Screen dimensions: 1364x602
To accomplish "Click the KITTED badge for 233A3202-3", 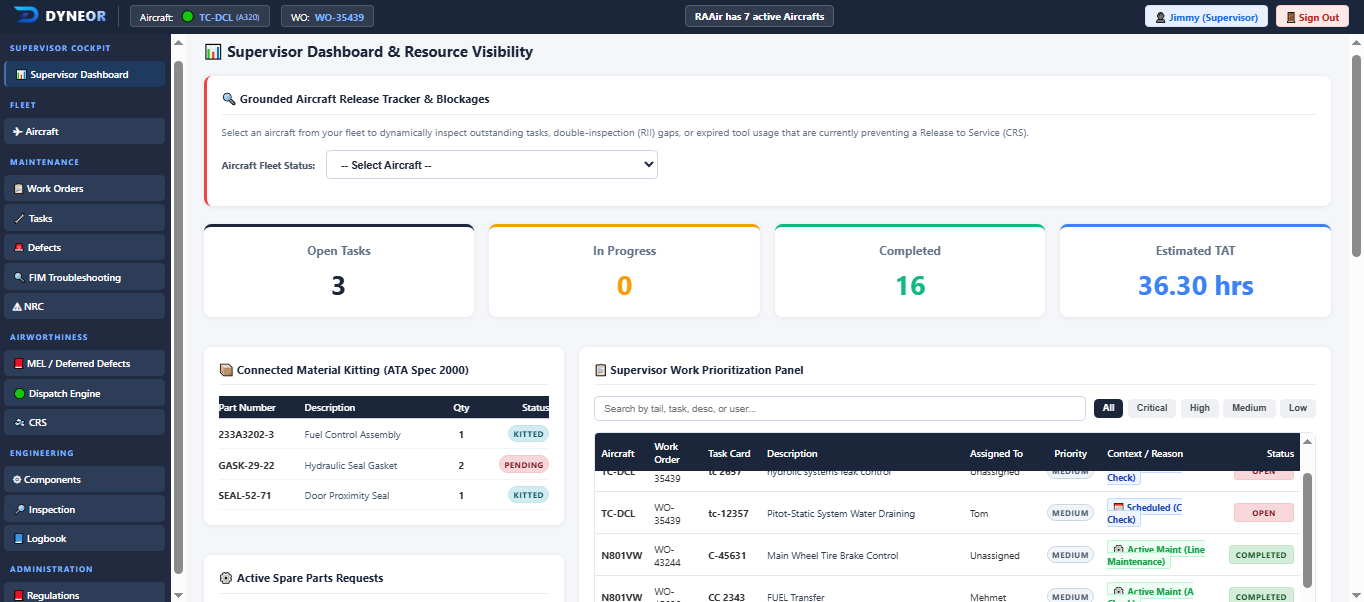I will (528, 434).
